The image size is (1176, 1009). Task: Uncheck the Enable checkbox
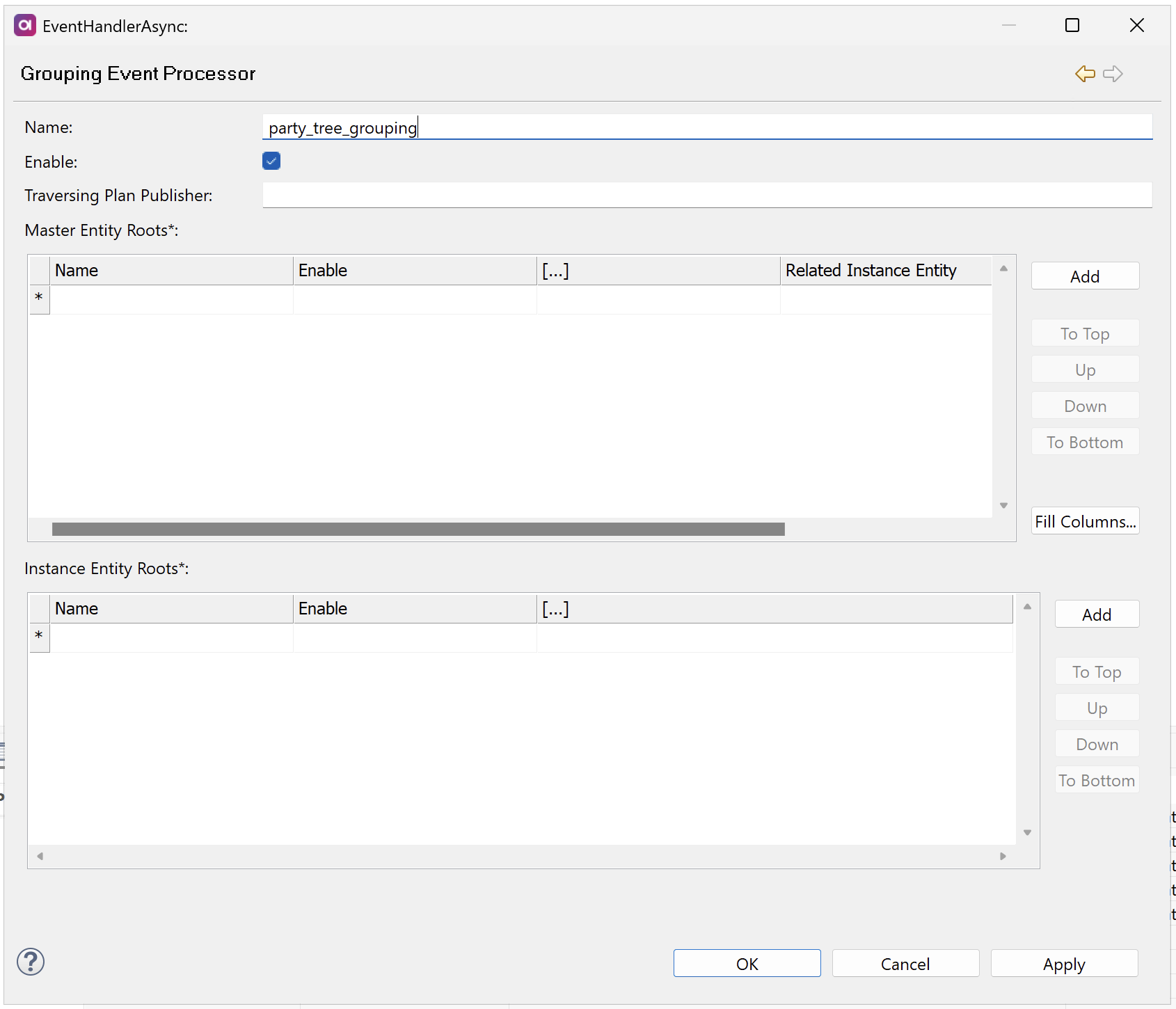click(x=271, y=161)
